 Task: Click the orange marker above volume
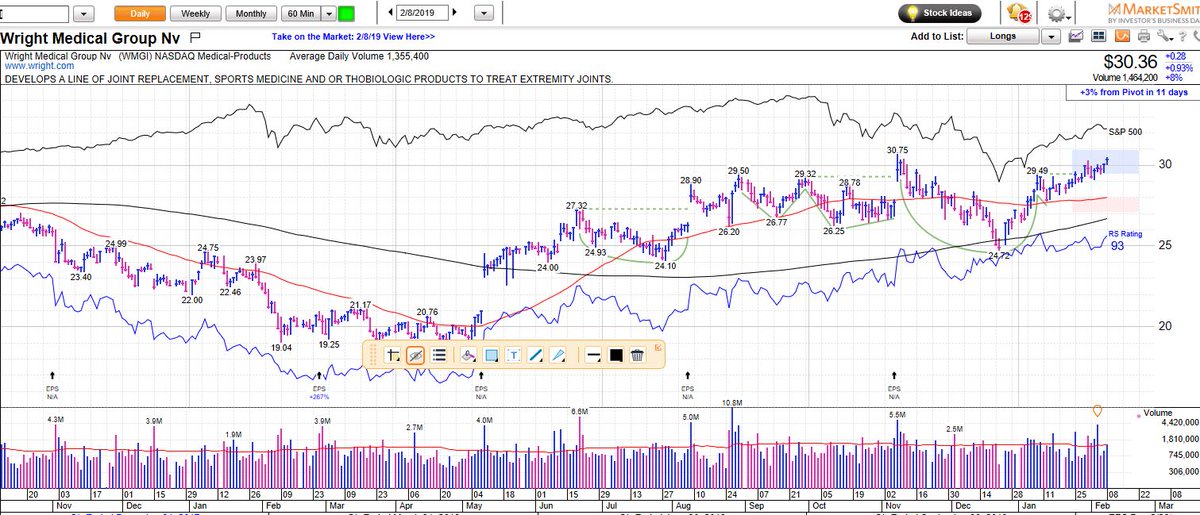coord(1097,411)
